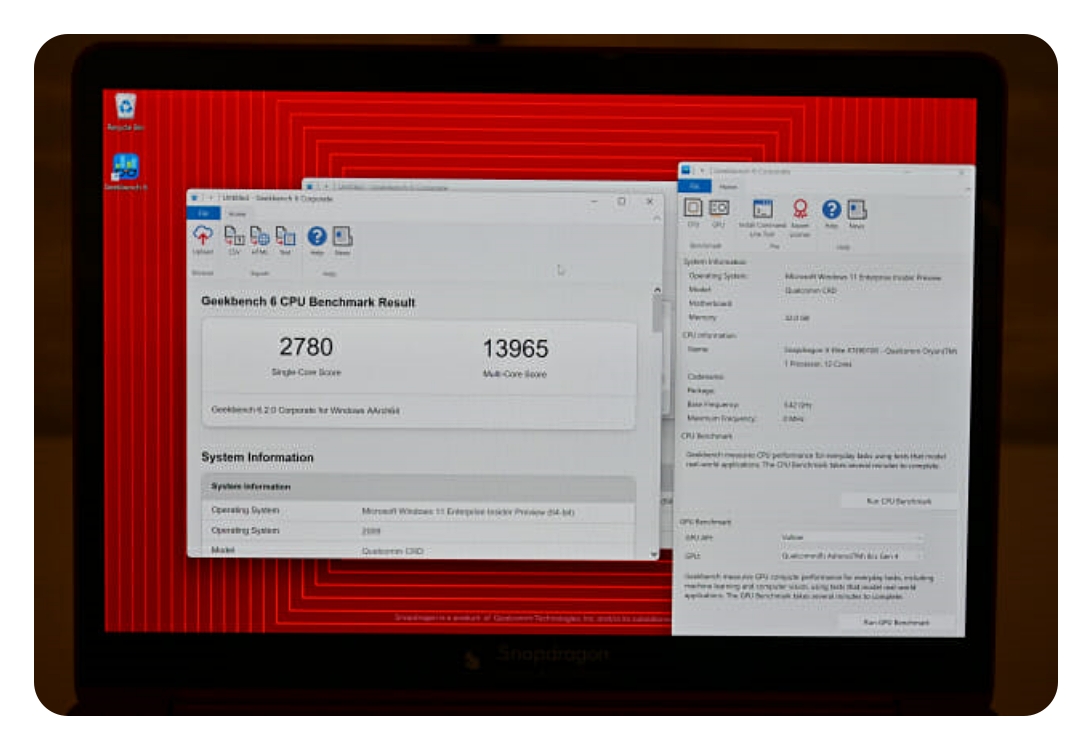Screen dimensions: 1092x750
Task: Open File tab in result window
Action: (x=203, y=213)
